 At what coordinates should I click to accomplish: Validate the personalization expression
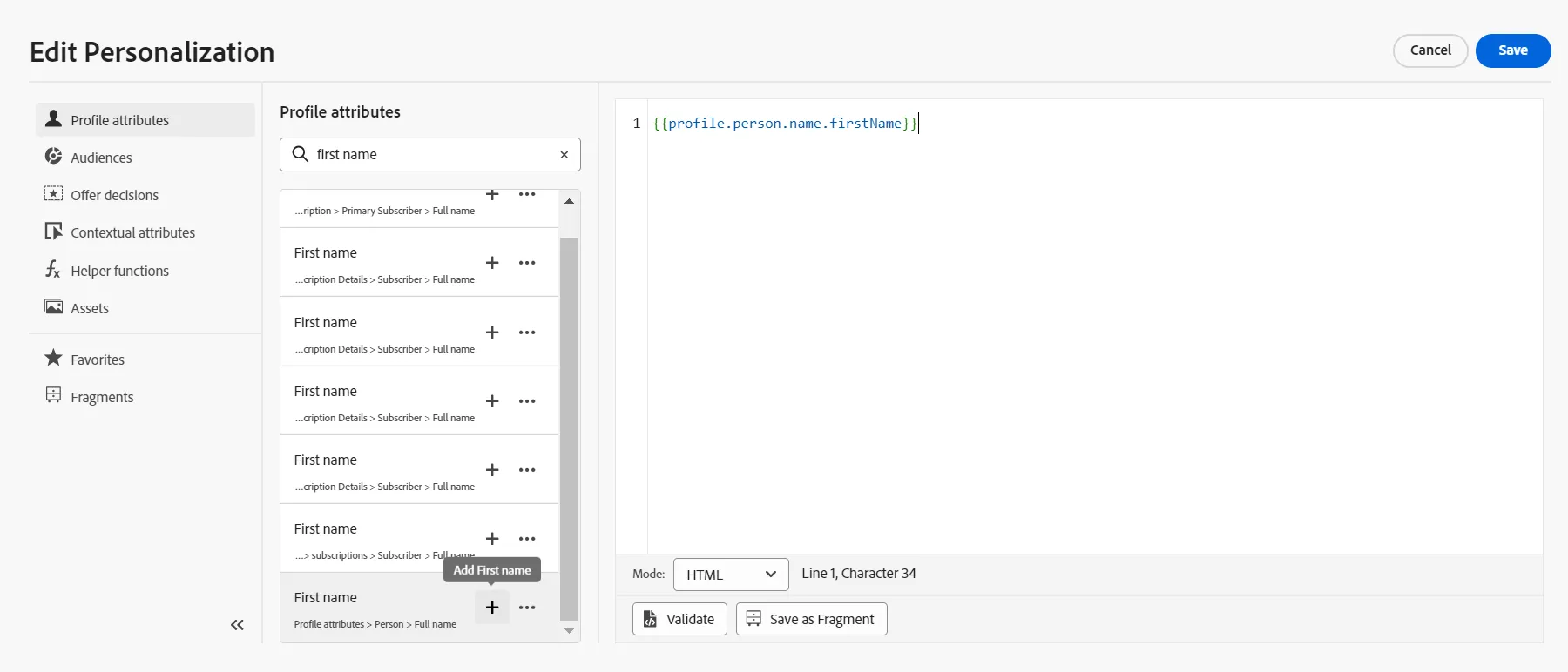click(x=679, y=619)
